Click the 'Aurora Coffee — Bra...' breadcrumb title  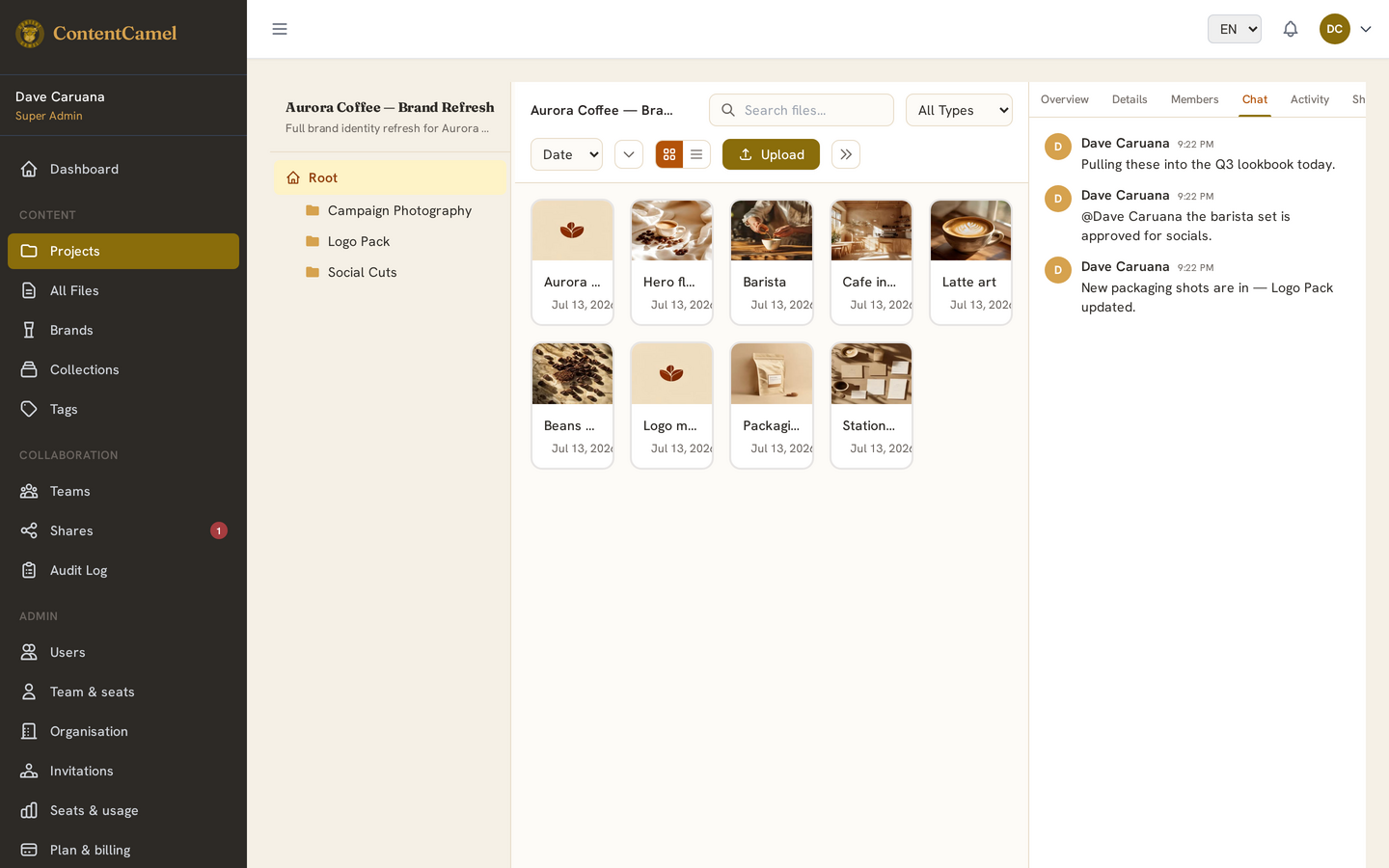click(602, 110)
